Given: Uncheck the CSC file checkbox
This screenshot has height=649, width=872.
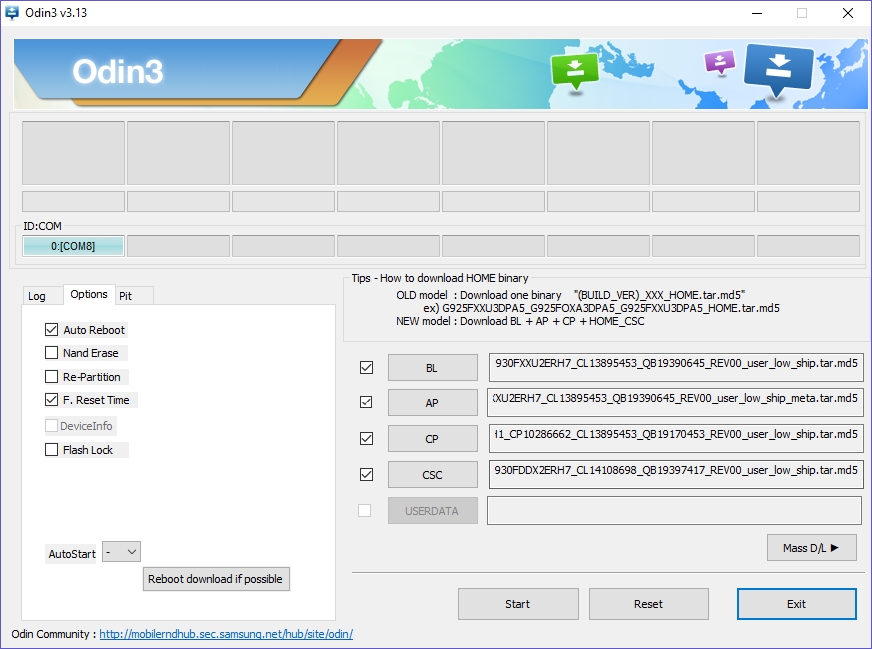Looking at the screenshot, I should (x=366, y=474).
